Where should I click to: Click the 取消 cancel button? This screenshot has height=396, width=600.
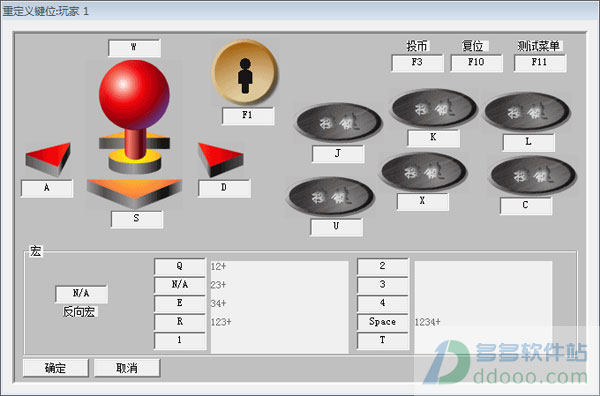coord(127,368)
